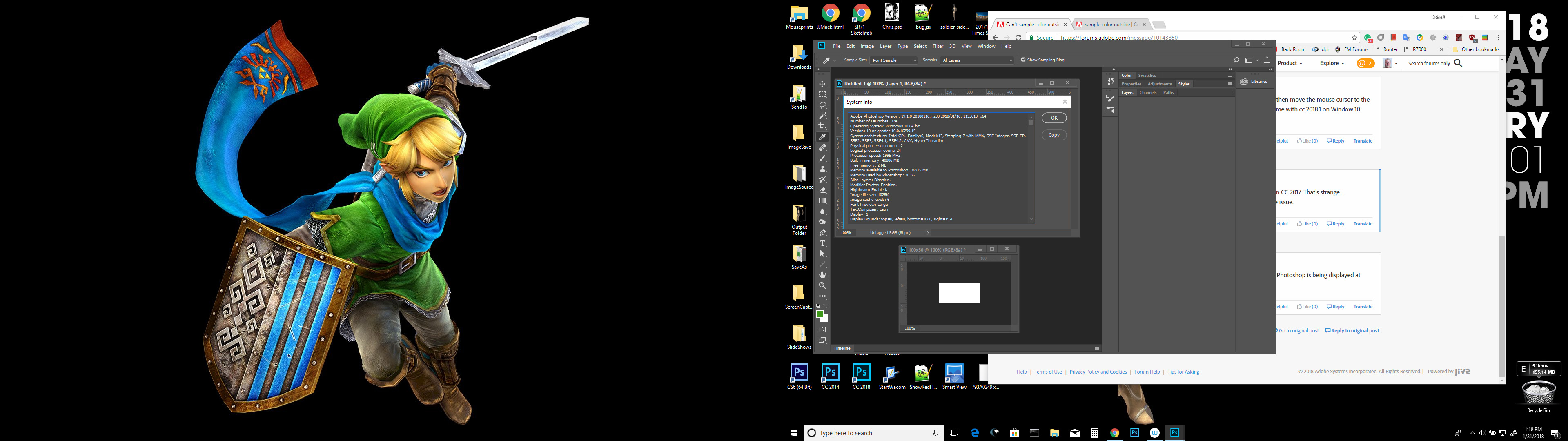The image size is (1568, 441).
Task: Click the System Info text scrollbar thumb
Action: pyautogui.click(x=1031, y=123)
